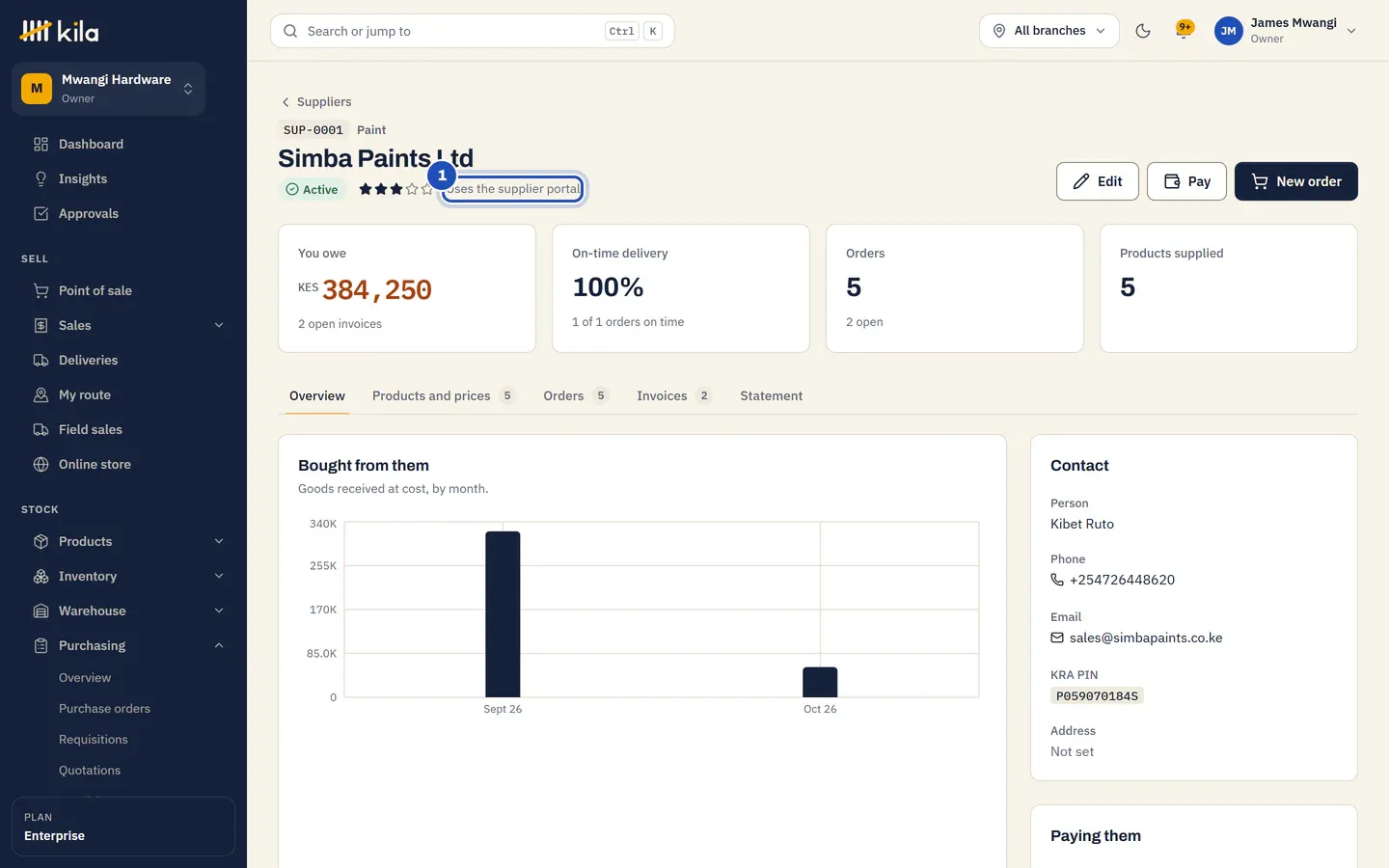
Task: Toggle dark mode moon icon
Action: [1143, 31]
